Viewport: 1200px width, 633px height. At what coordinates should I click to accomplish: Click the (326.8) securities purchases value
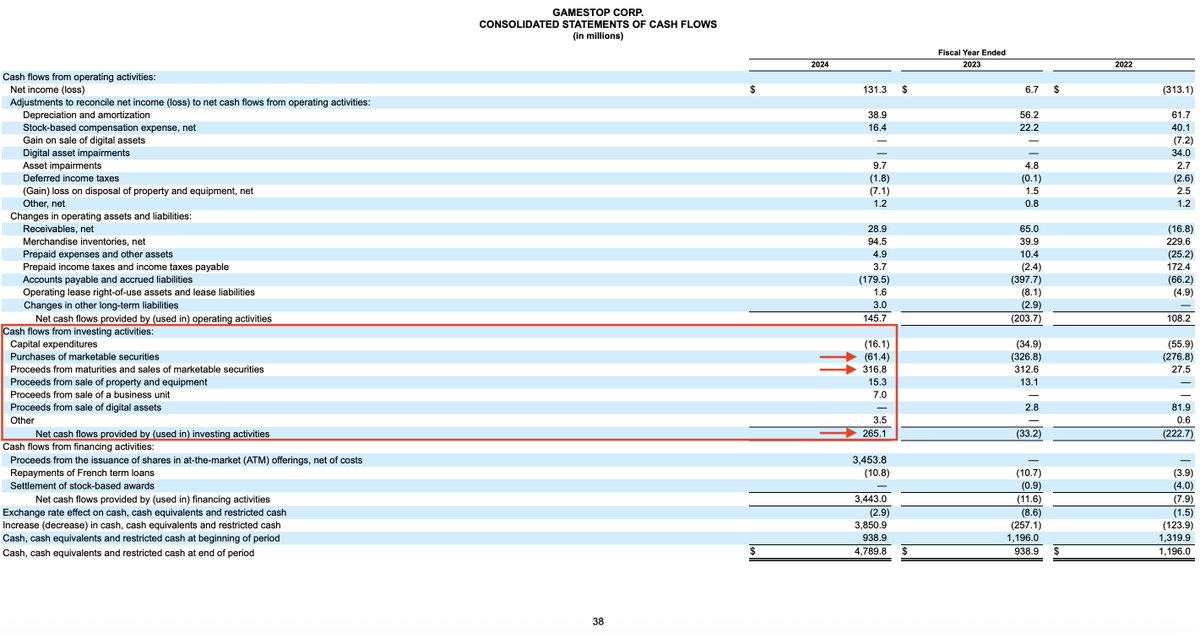[x=1024, y=356]
